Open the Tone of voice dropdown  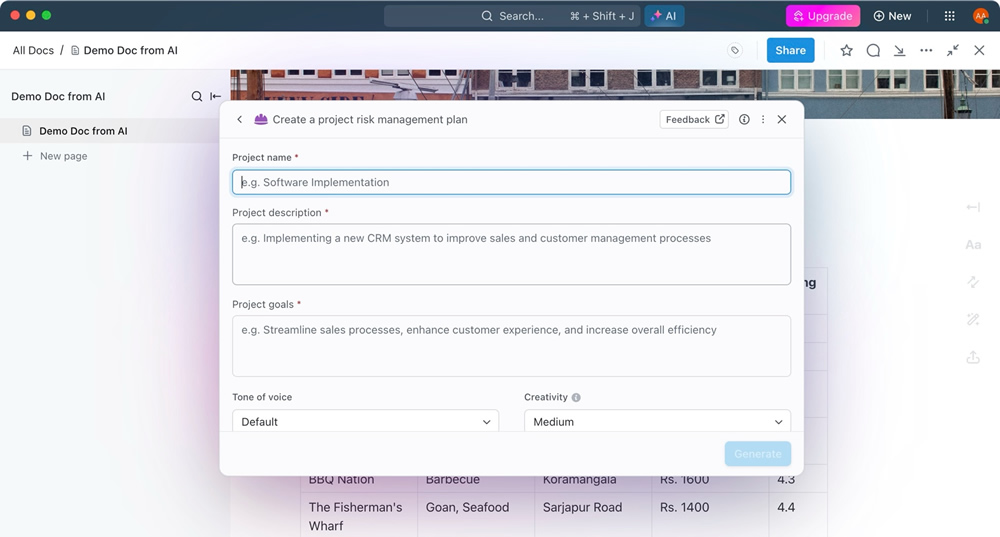(365, 421)
